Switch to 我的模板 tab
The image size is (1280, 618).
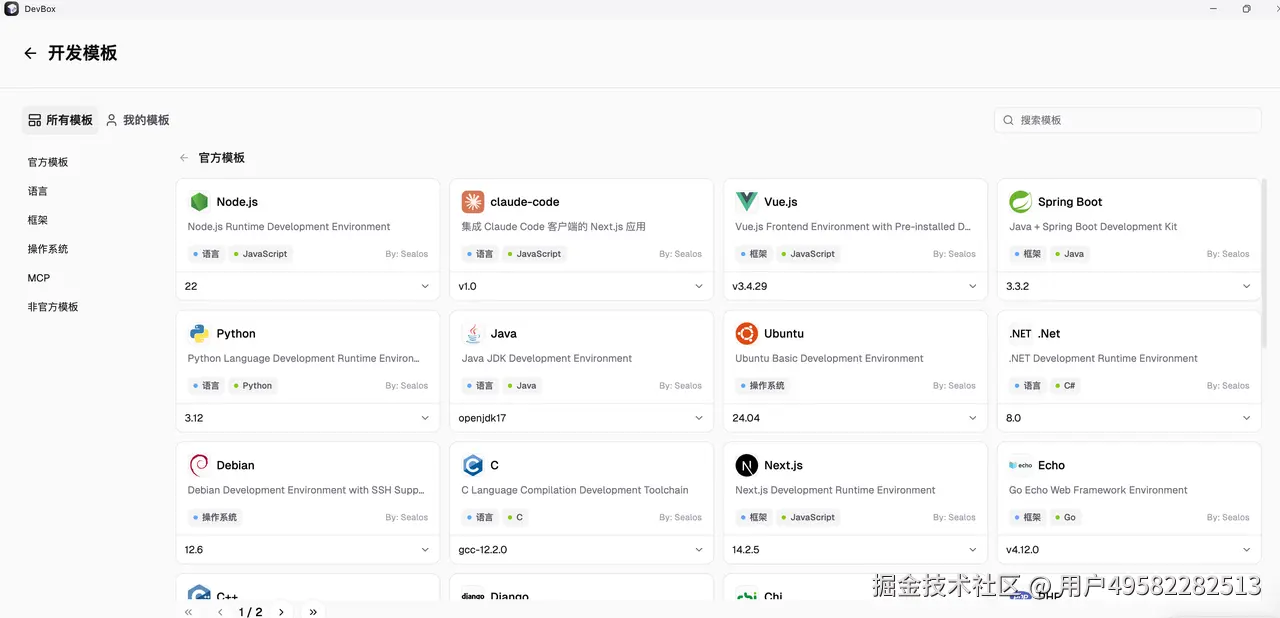pos(138,120)
